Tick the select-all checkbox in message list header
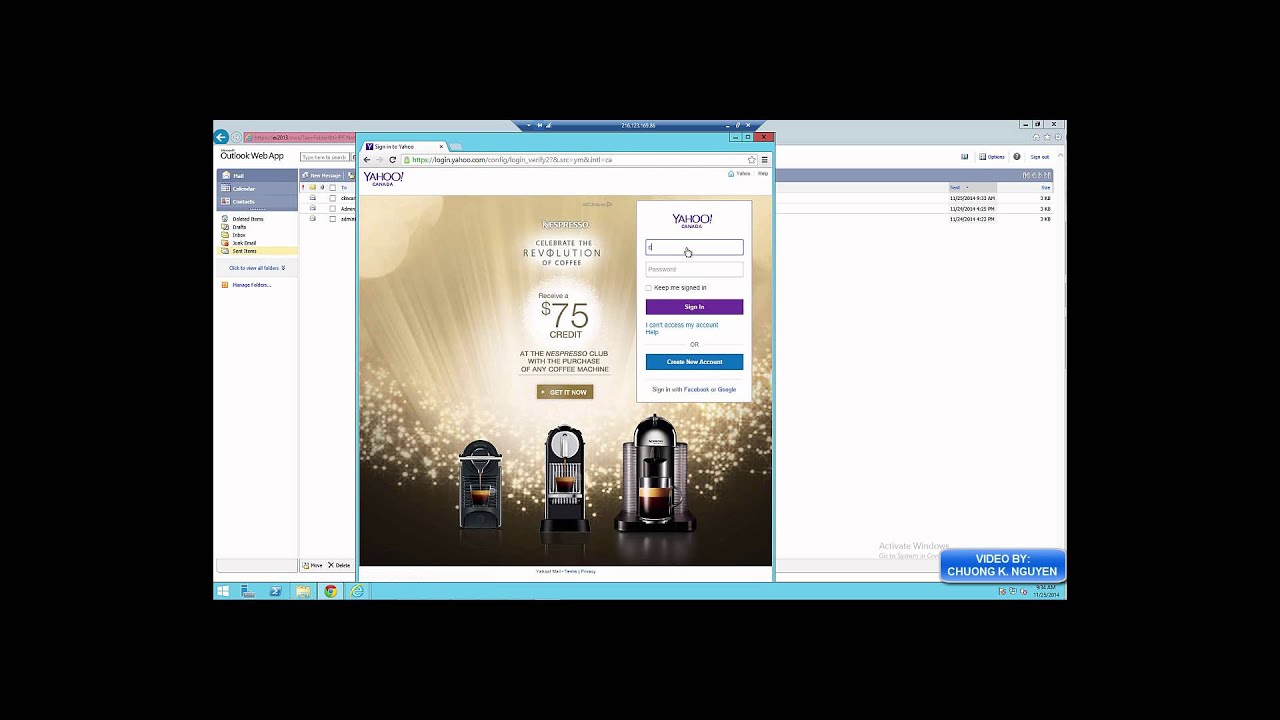Screen dimensions: 1280x720 coord(333,187)
